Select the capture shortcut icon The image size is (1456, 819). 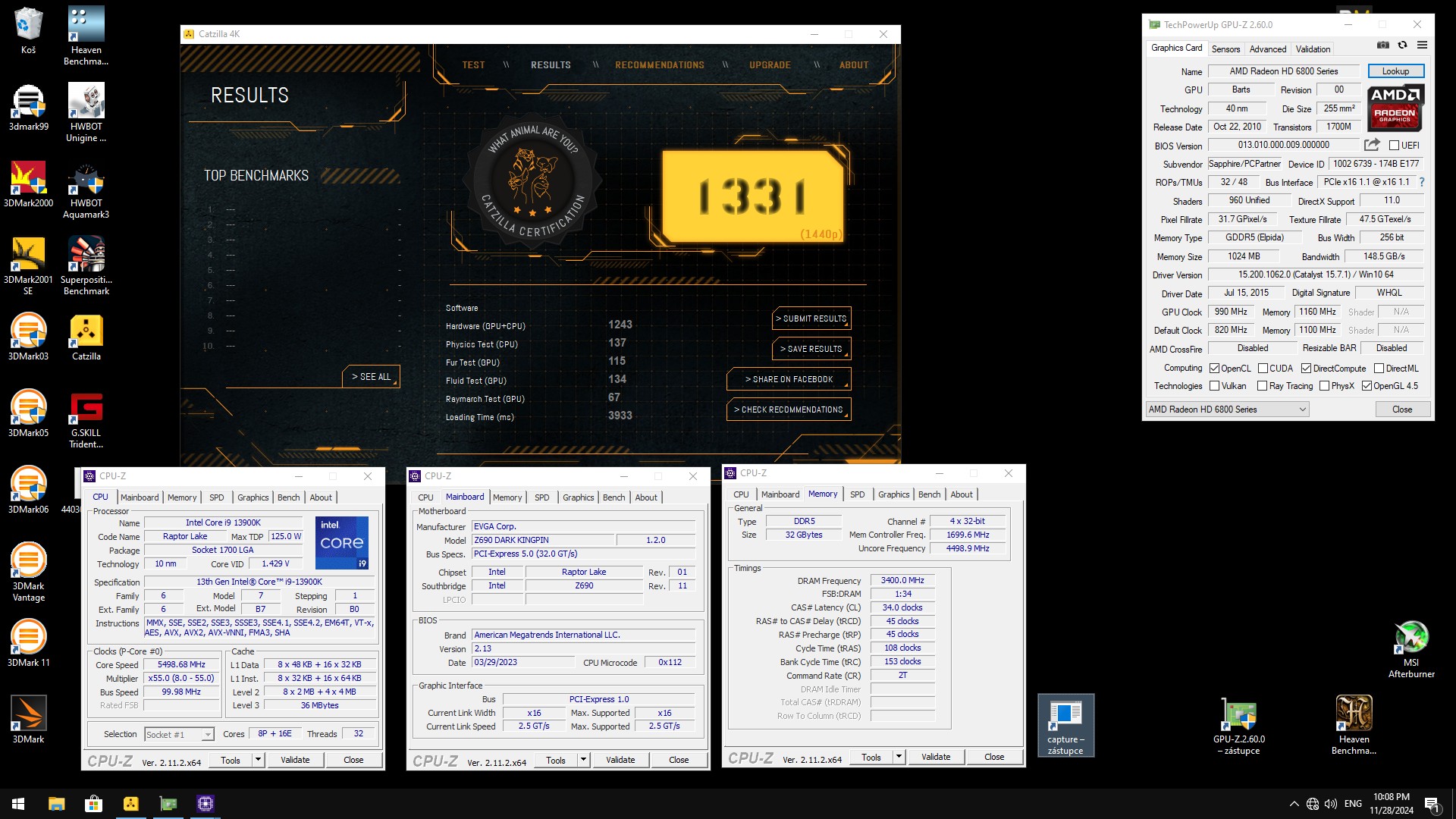[x=1065, y=725]
